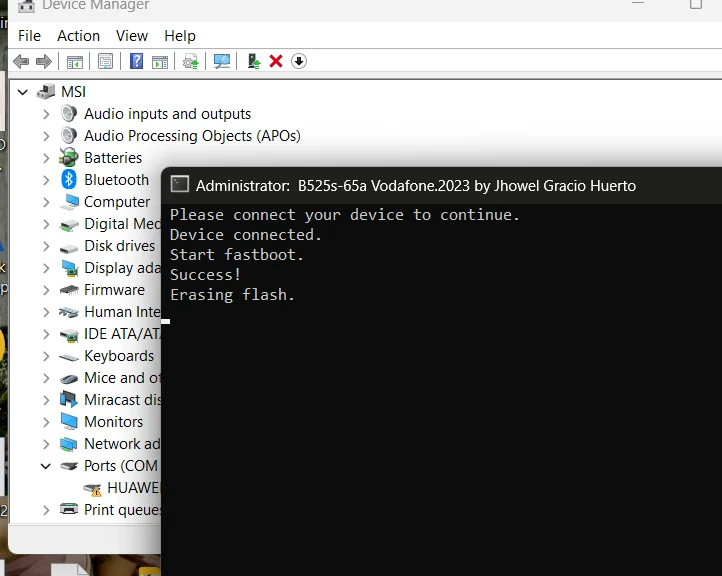This screenshot has width=722, height=576.
Task: Select the MSI computer node
Action: tap(73, 92)
